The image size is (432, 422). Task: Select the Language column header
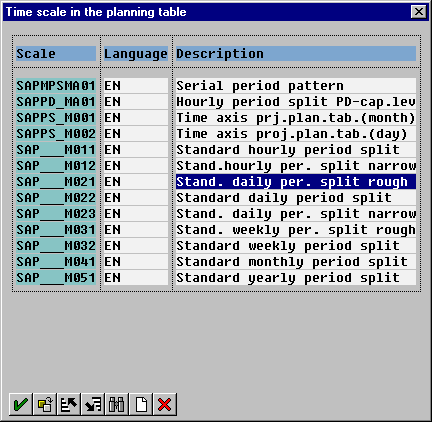[136, 54]
